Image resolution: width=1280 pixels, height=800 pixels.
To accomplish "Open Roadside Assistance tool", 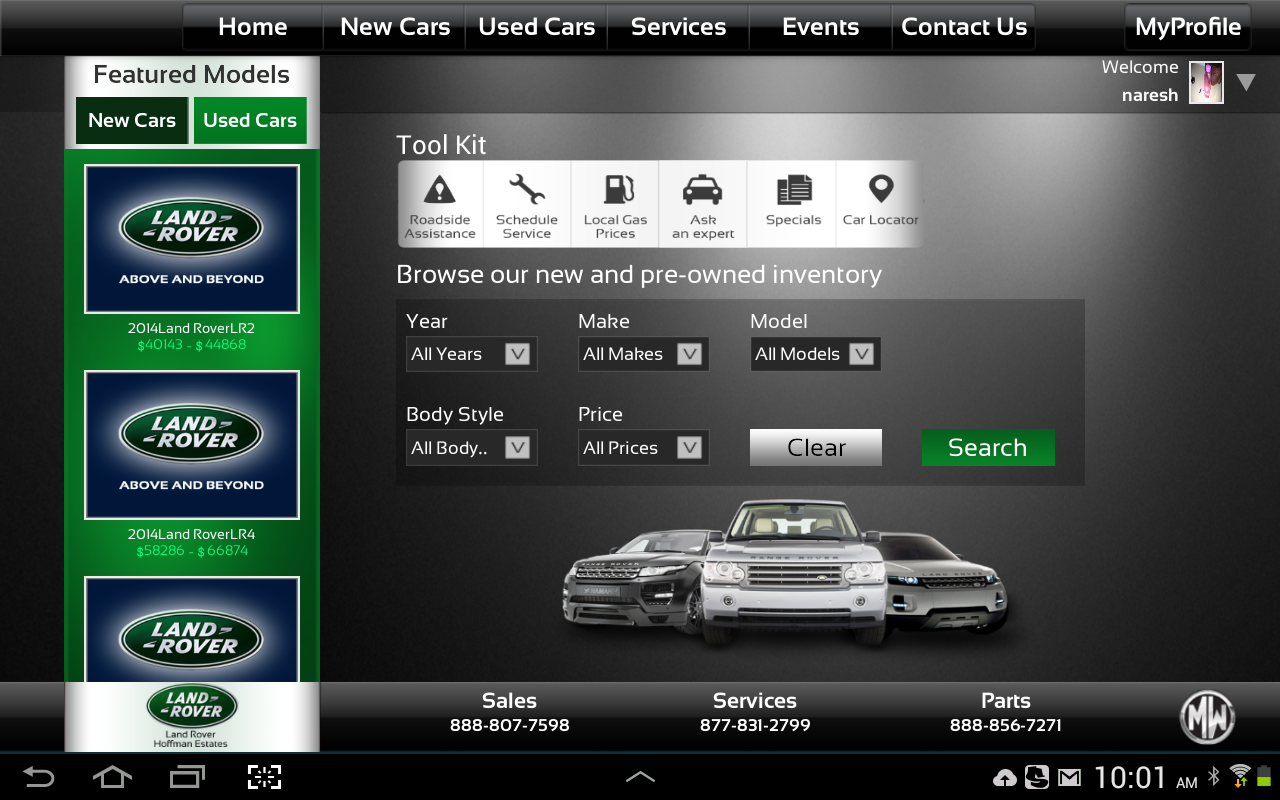I will [x=440, y=205].
